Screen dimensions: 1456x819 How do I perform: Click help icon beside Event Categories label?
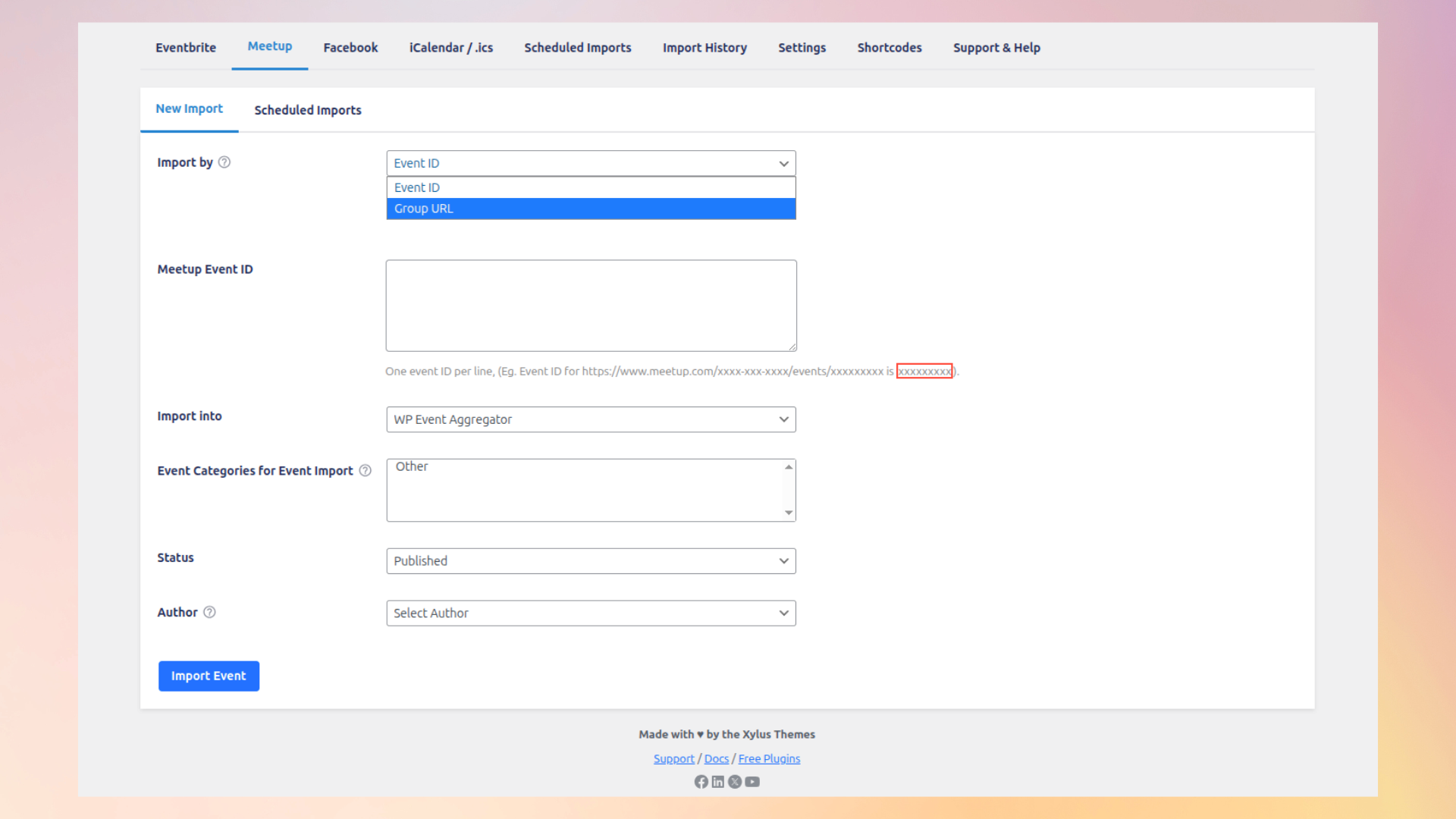coord(366,471)
